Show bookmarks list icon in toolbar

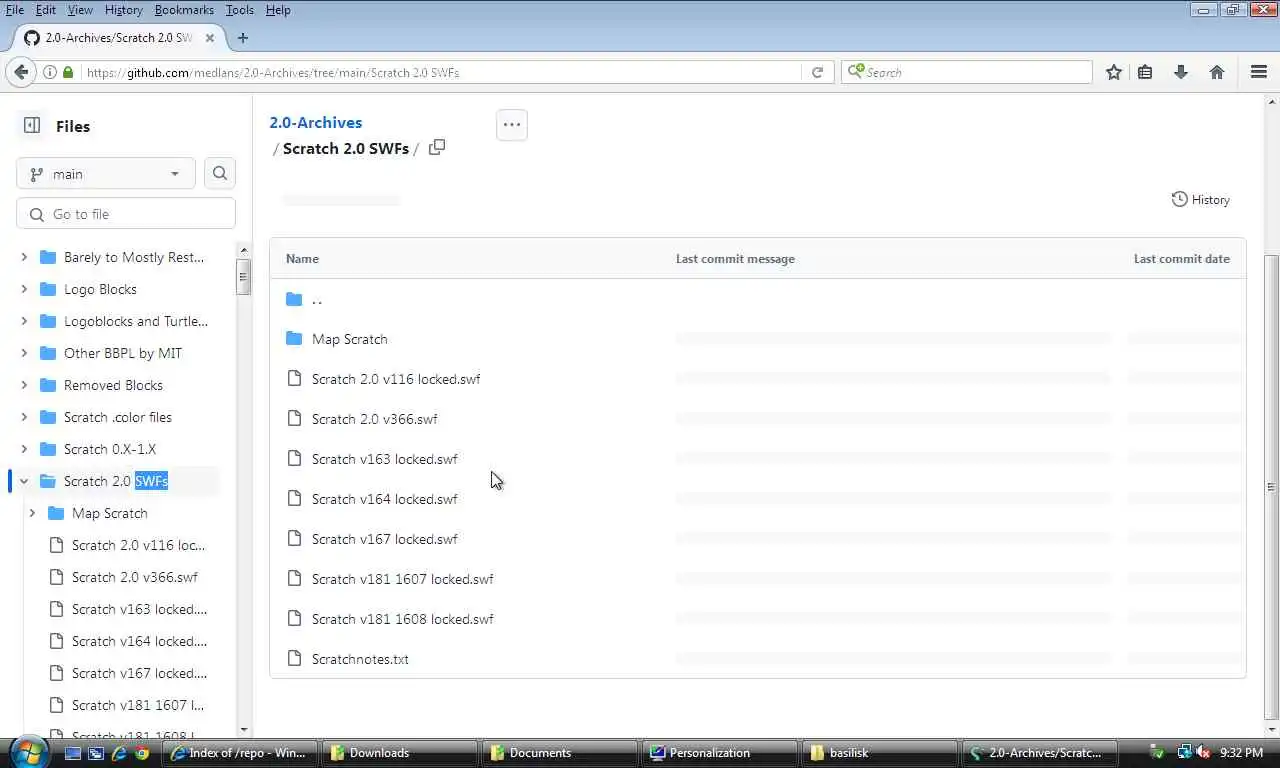click(1146, 72)
